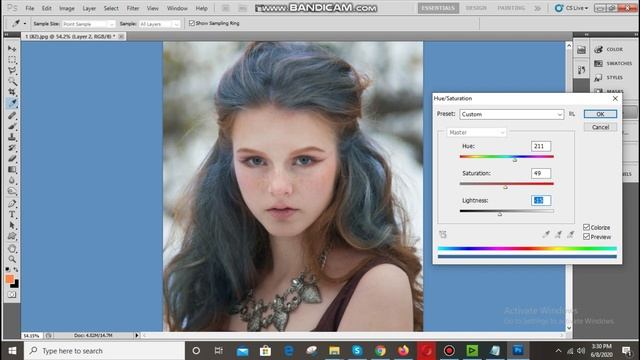Select the Eraser tool
Screen dimensions: 640x360
pyautogui.click(x=12, y=158)
